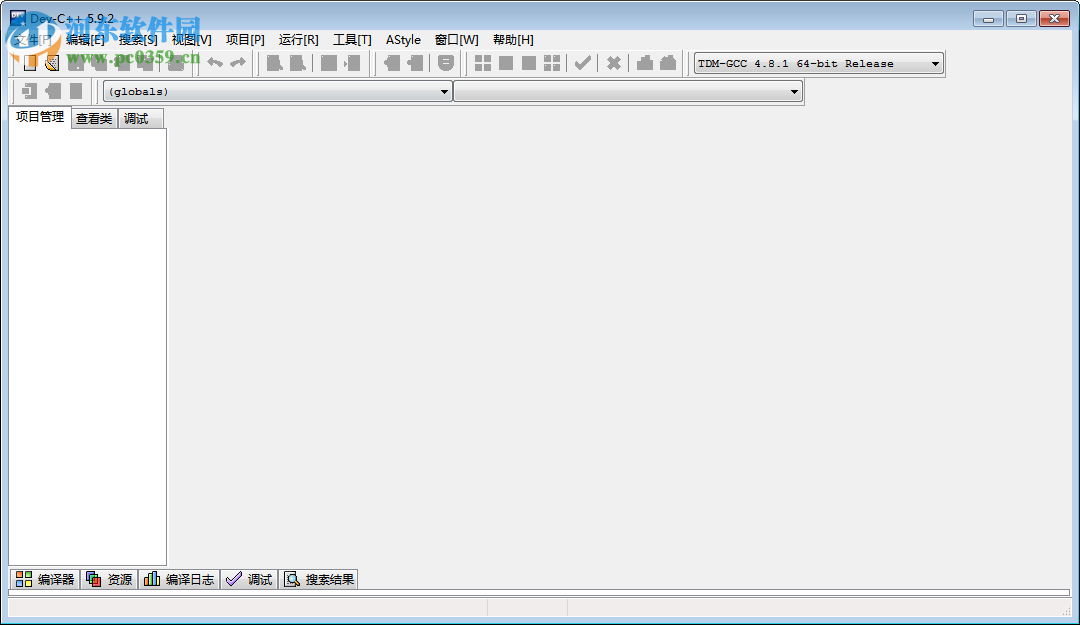The height and width of the screenshot is (625, 1080).
Task: Open the AStyle menu item
Action: (403, 40)
